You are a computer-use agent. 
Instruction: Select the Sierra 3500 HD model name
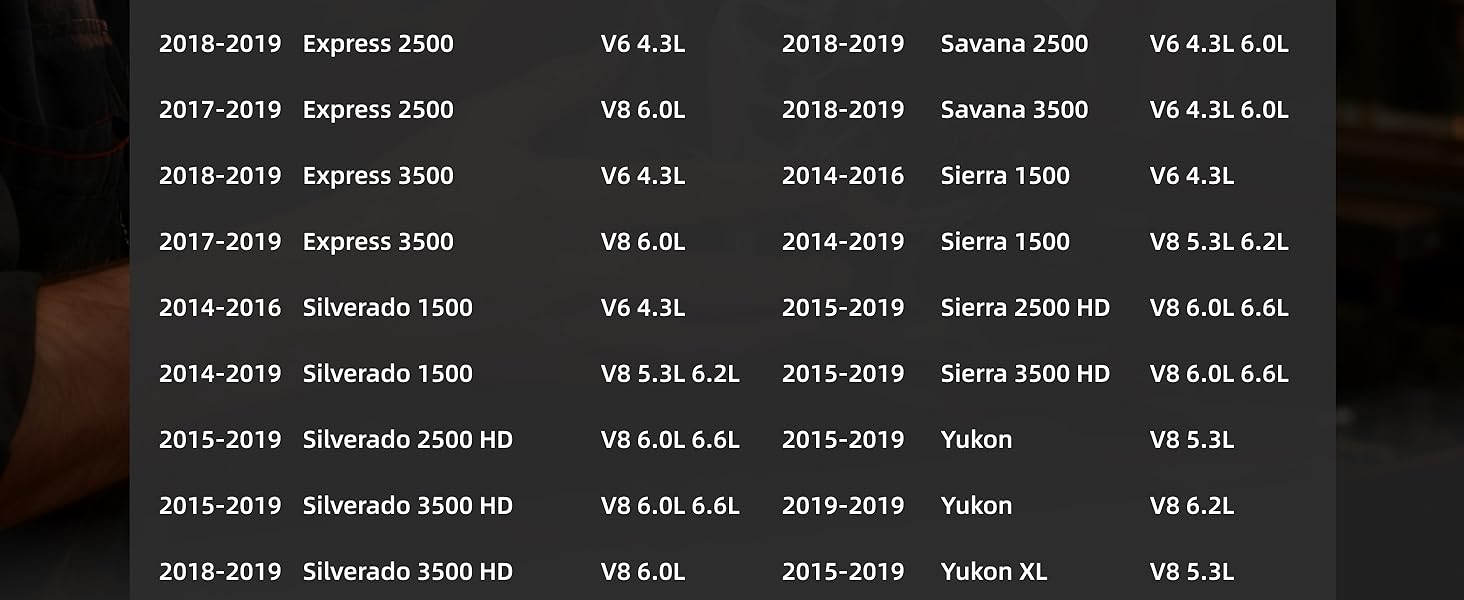click(x=1025, y=374)
